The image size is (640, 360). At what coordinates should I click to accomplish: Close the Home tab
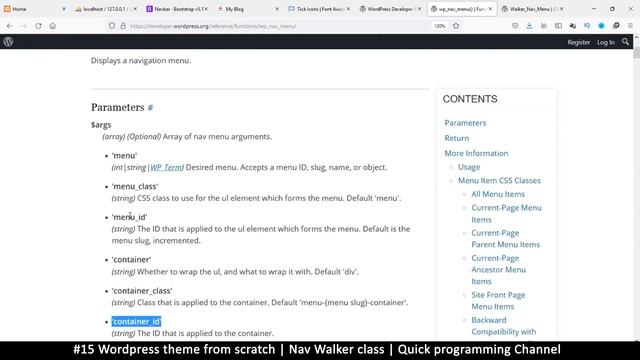(x=64, y=9)
